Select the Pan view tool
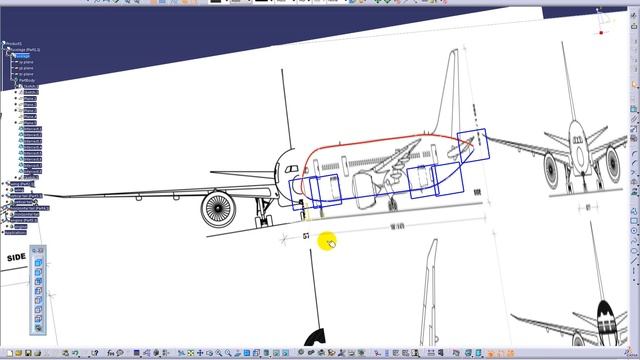 tap(200, 353)
